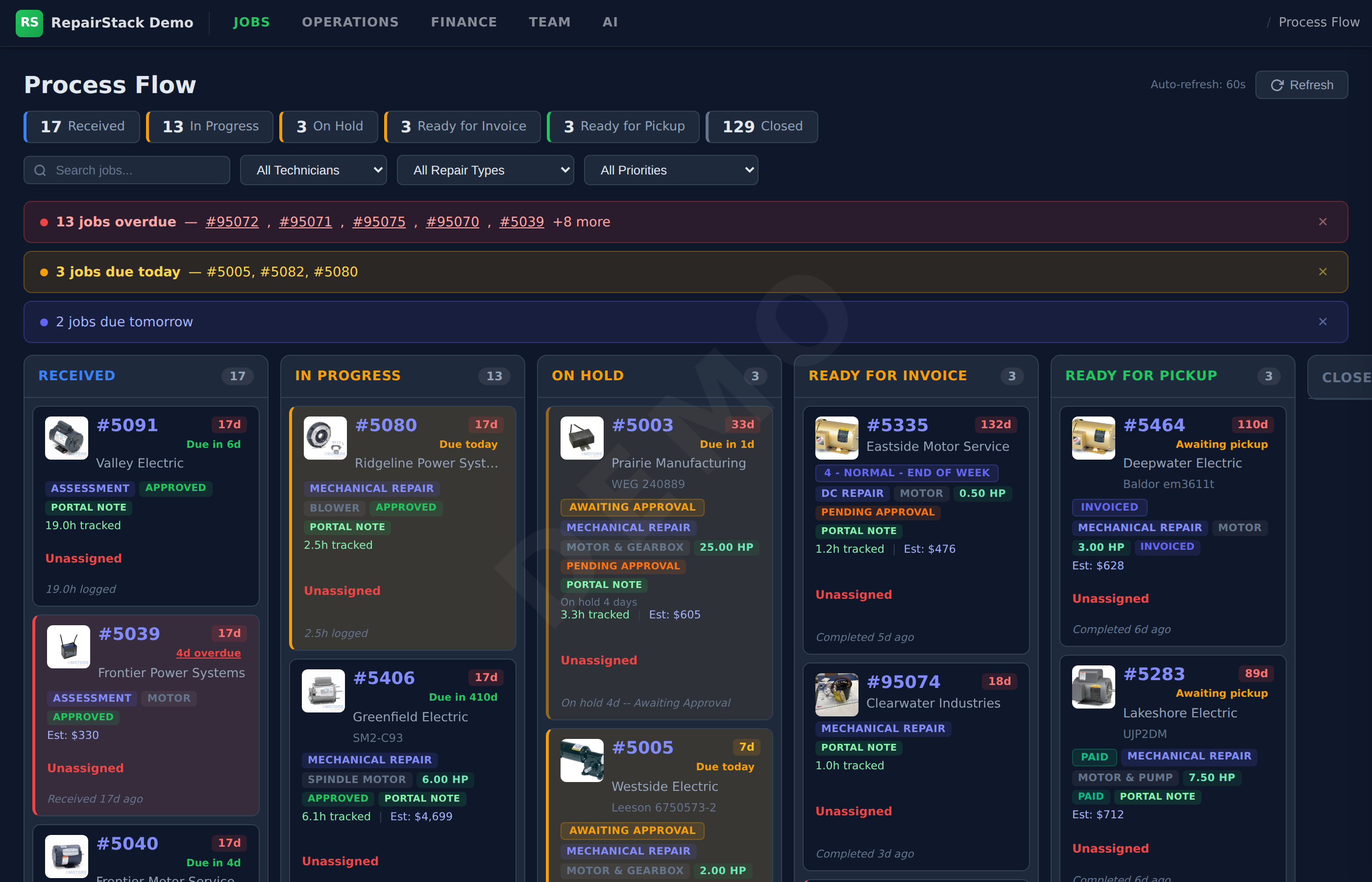Click the motor thumbnail on job #5406

pos(323,691)
